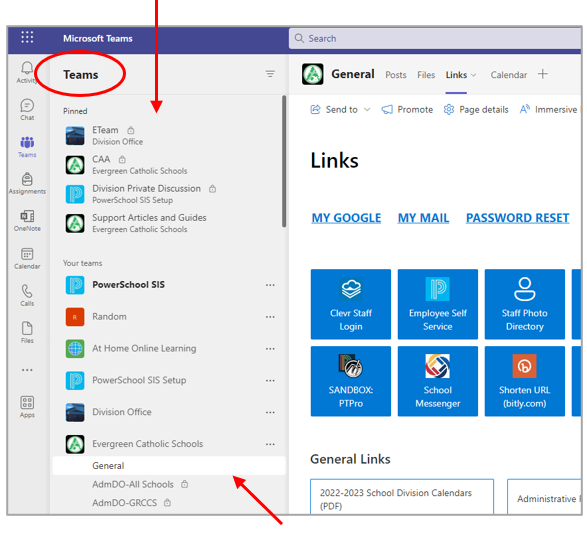The width and height of the screenshot is (587, 533).
Task: Expand the Links tab chevron
Action: tap(474, 75)
